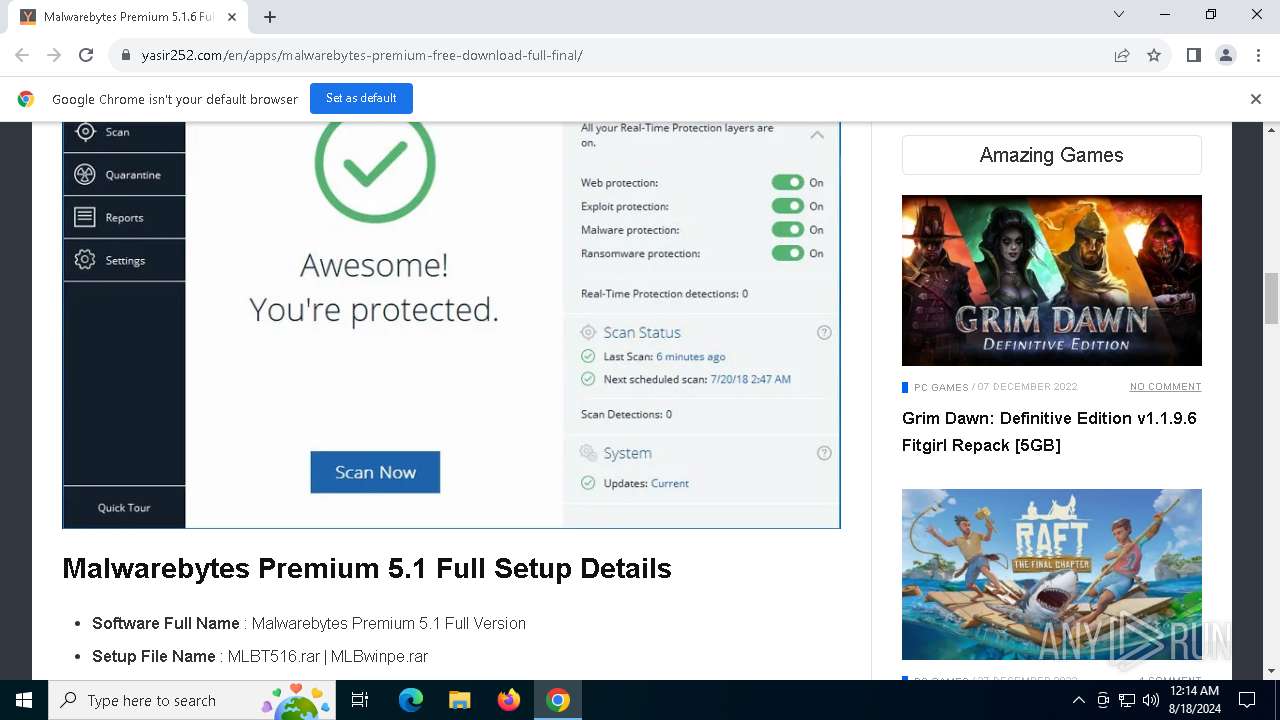The width and height of the screenshot is (1280, 720).
Task: Toggle Web protection switch
Action: [x=788, y=182]
